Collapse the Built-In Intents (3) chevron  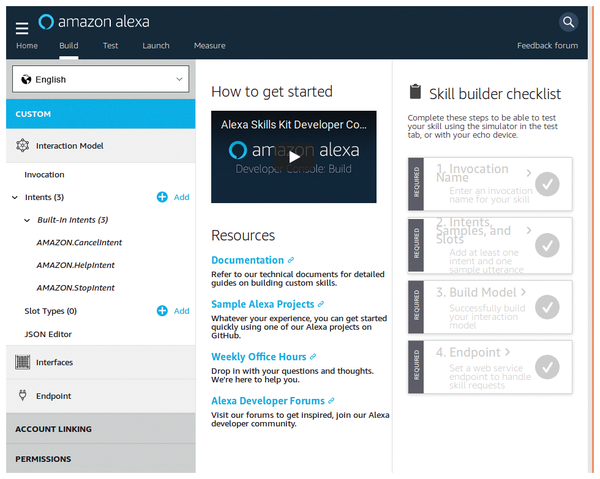[27, 220]
